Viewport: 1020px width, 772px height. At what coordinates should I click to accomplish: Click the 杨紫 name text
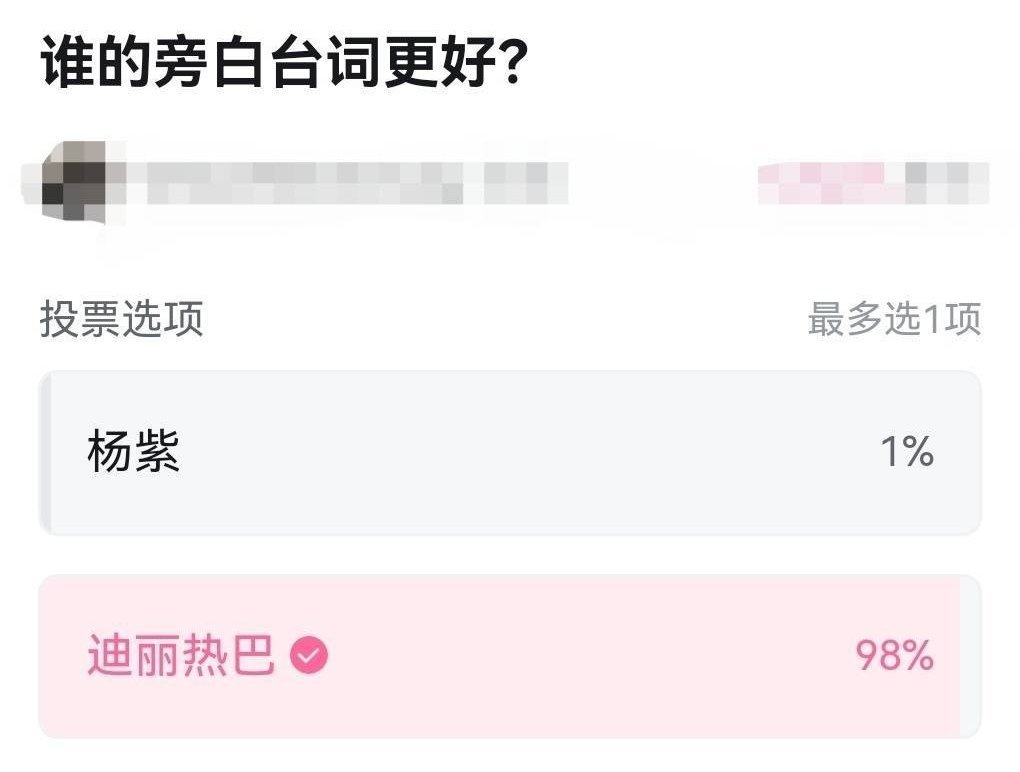[133, 451]
